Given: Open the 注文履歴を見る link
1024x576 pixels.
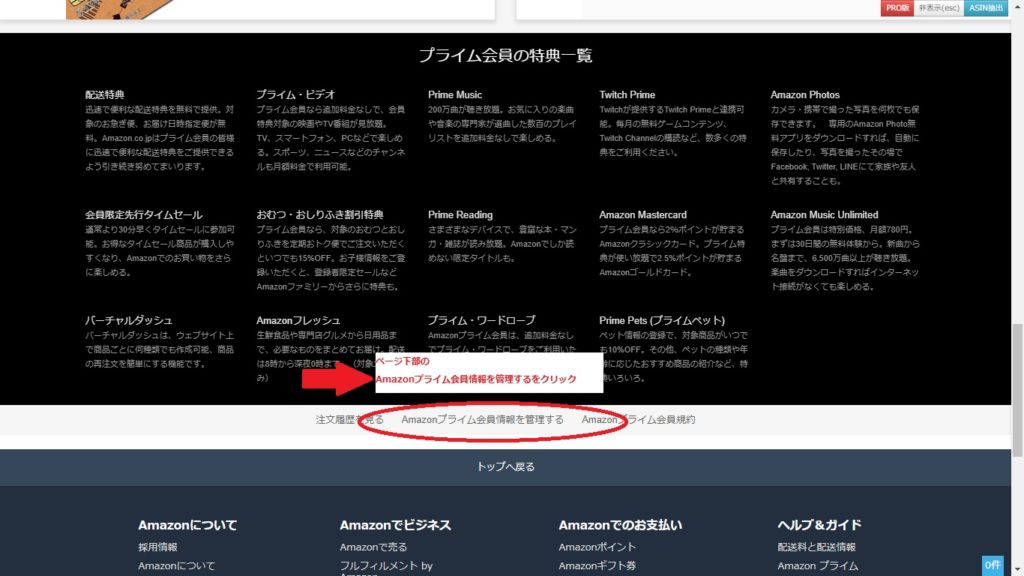Looking at the screenshot, I should pos(349,419).
